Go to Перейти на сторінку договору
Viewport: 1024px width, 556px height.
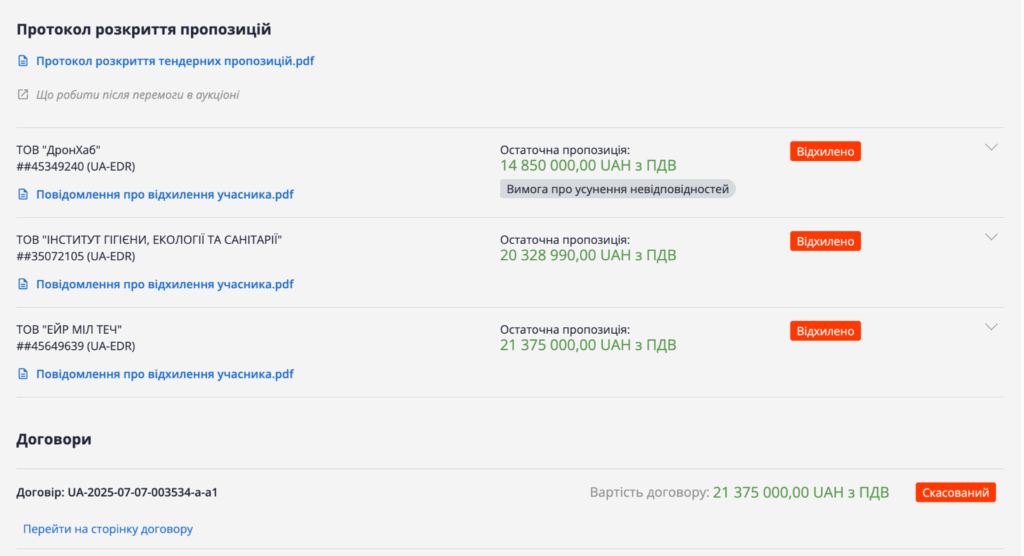point(108,528)
